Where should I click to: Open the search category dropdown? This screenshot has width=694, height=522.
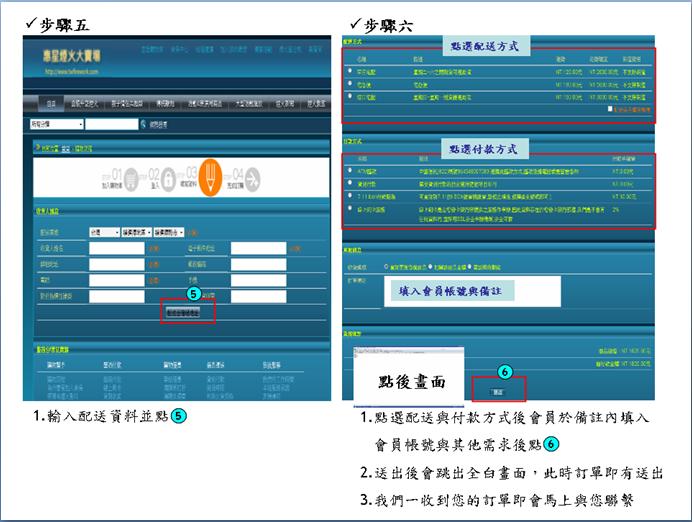point(56,125)
